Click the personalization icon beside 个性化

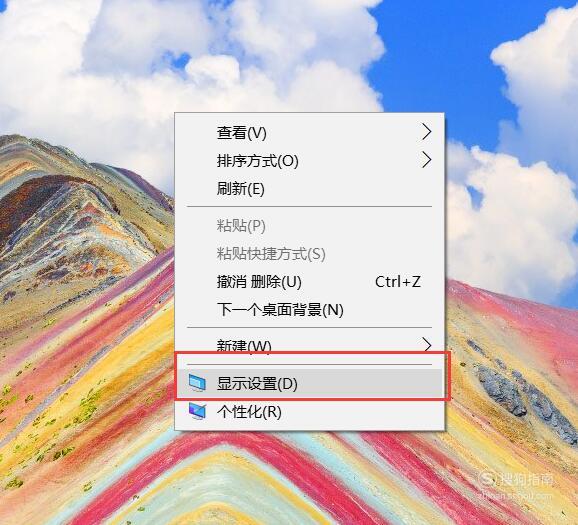tap(197, 411)
